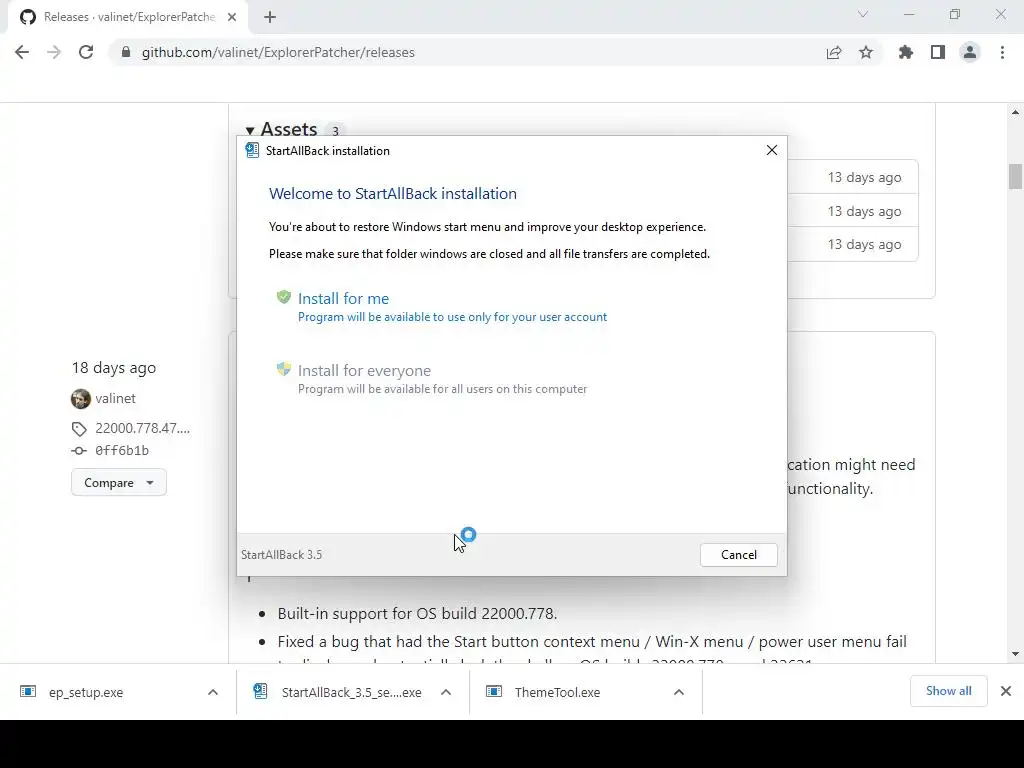Open the valinet author profile link

116,398
